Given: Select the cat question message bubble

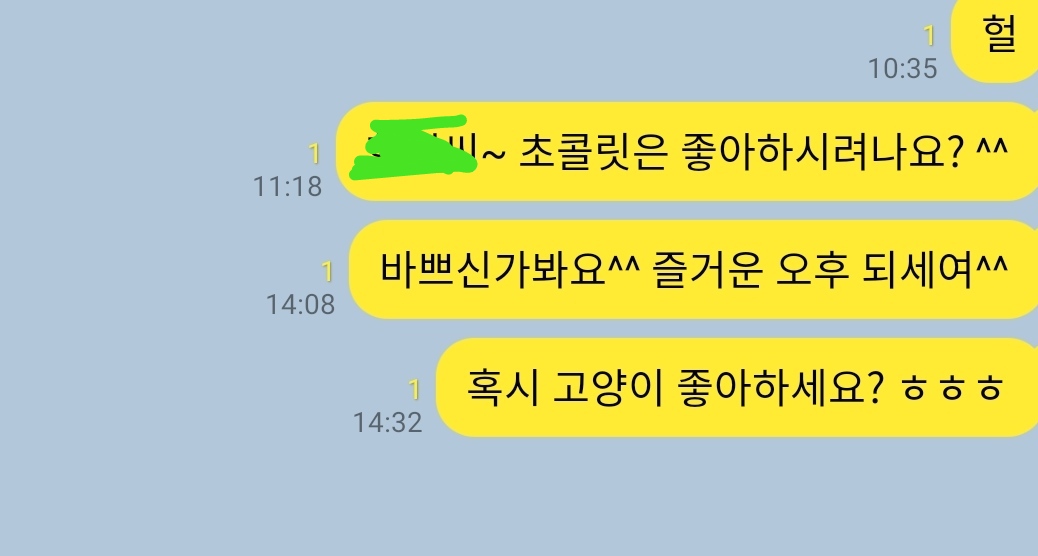Looking at the screenshot, I should 737,387.
